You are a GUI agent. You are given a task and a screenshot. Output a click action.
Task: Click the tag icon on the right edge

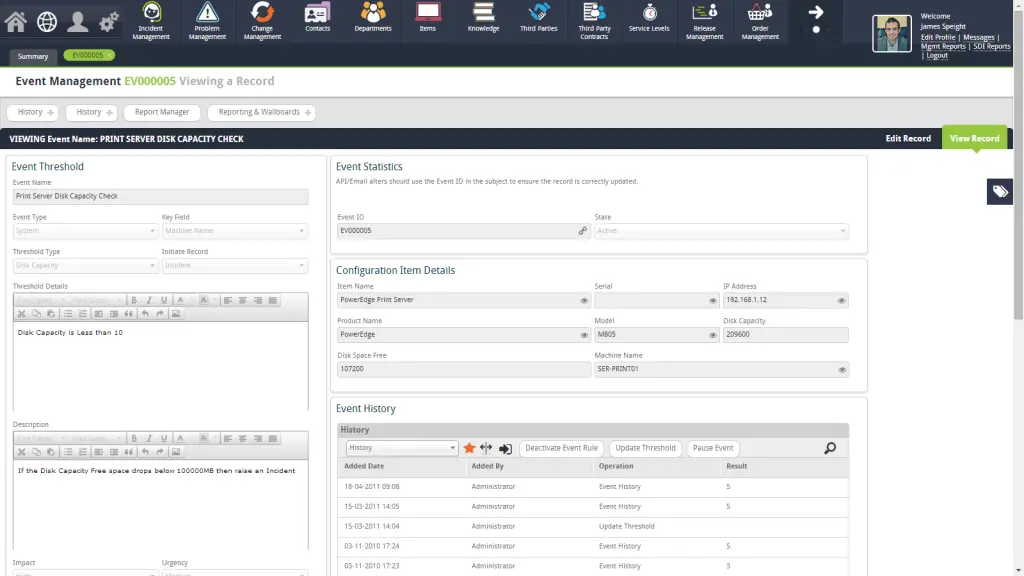[x=1000, y=191]
